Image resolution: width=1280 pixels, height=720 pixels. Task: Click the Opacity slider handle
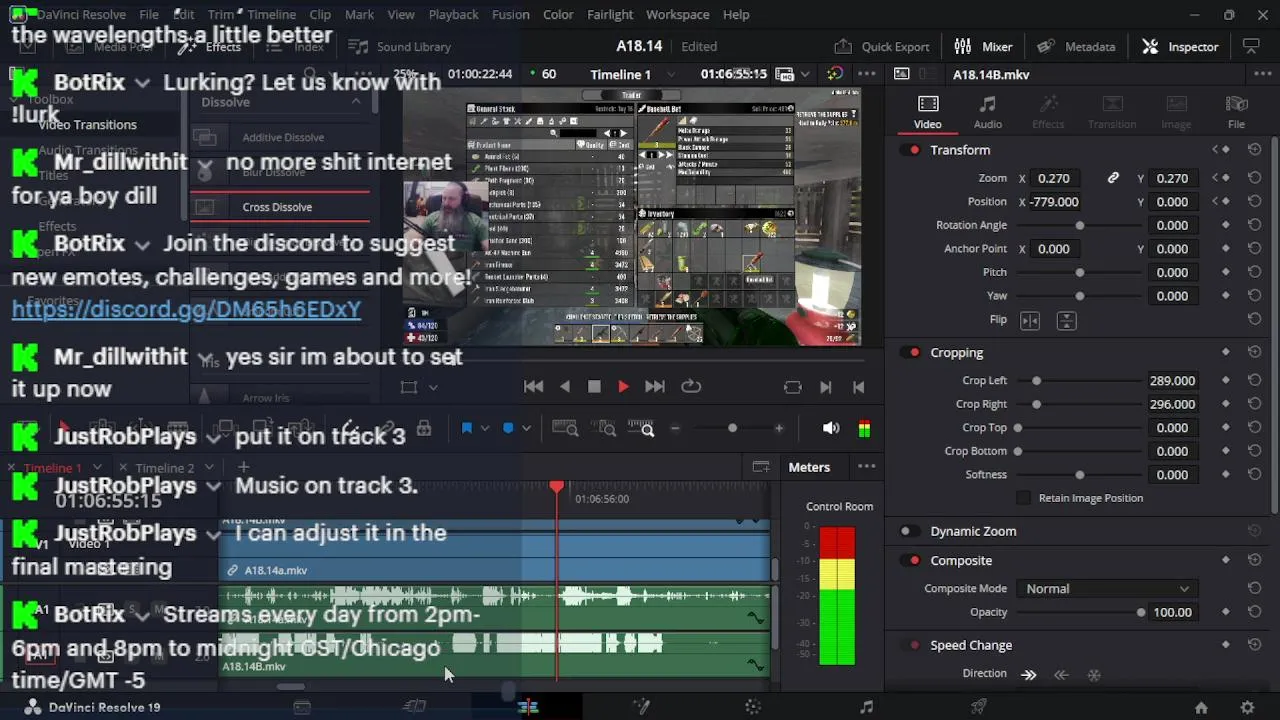pyautogui.click(x=1141, y=612)
